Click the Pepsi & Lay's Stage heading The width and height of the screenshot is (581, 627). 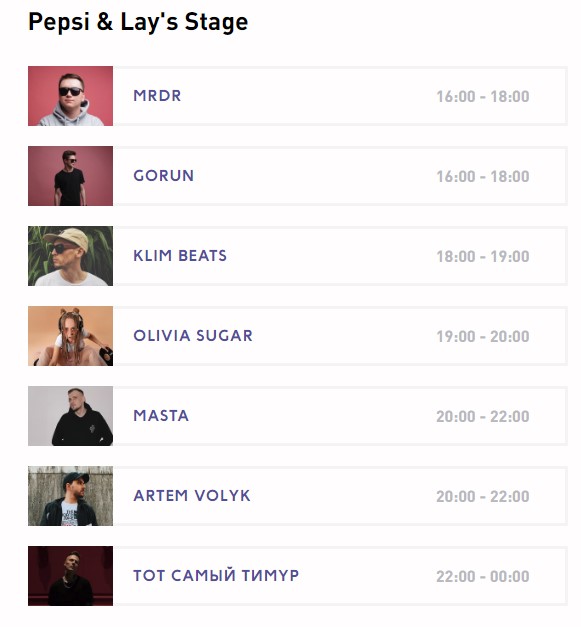138,22
